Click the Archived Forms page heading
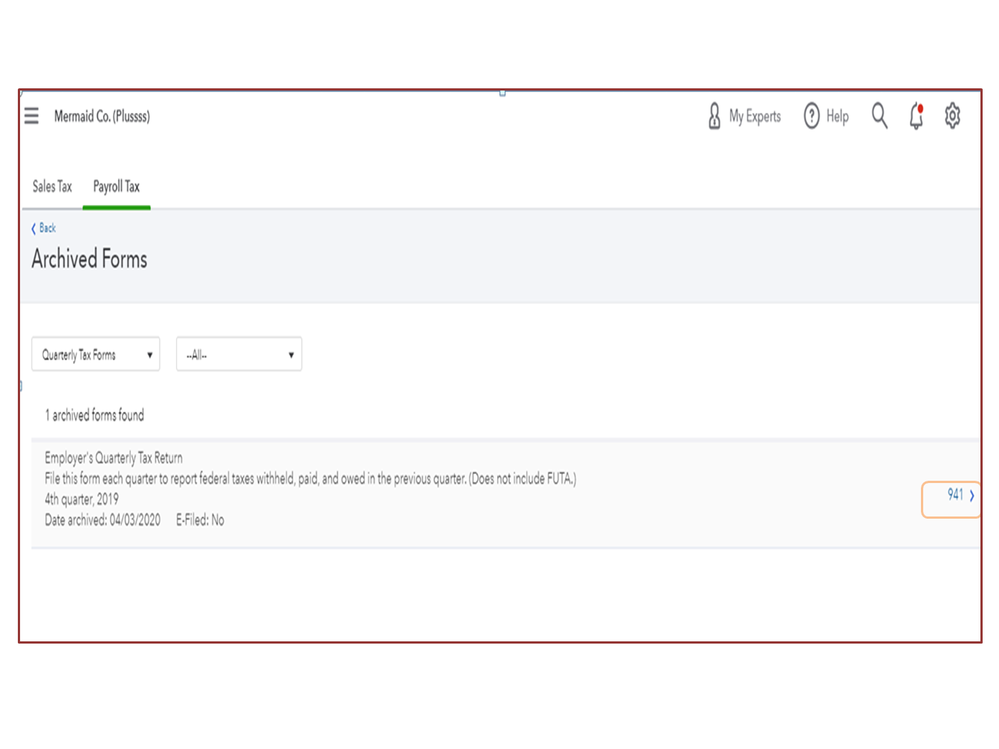Viewport: 999px width, 749px height. (x=89, y=260)
